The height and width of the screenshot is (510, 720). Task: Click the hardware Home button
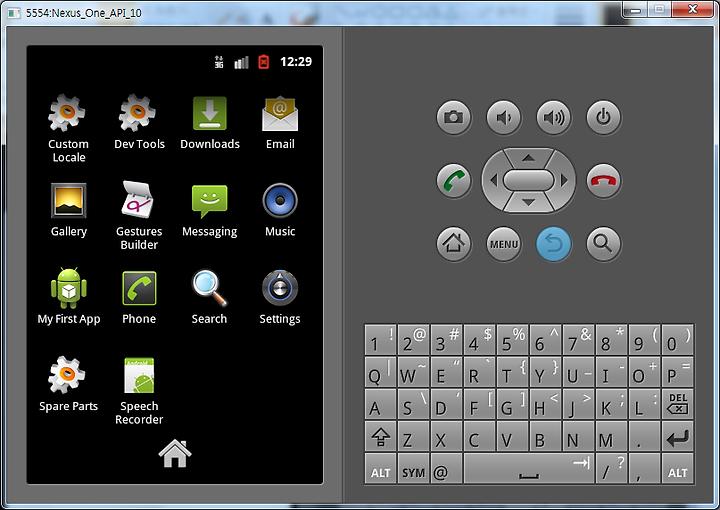(x=454, y=244)
